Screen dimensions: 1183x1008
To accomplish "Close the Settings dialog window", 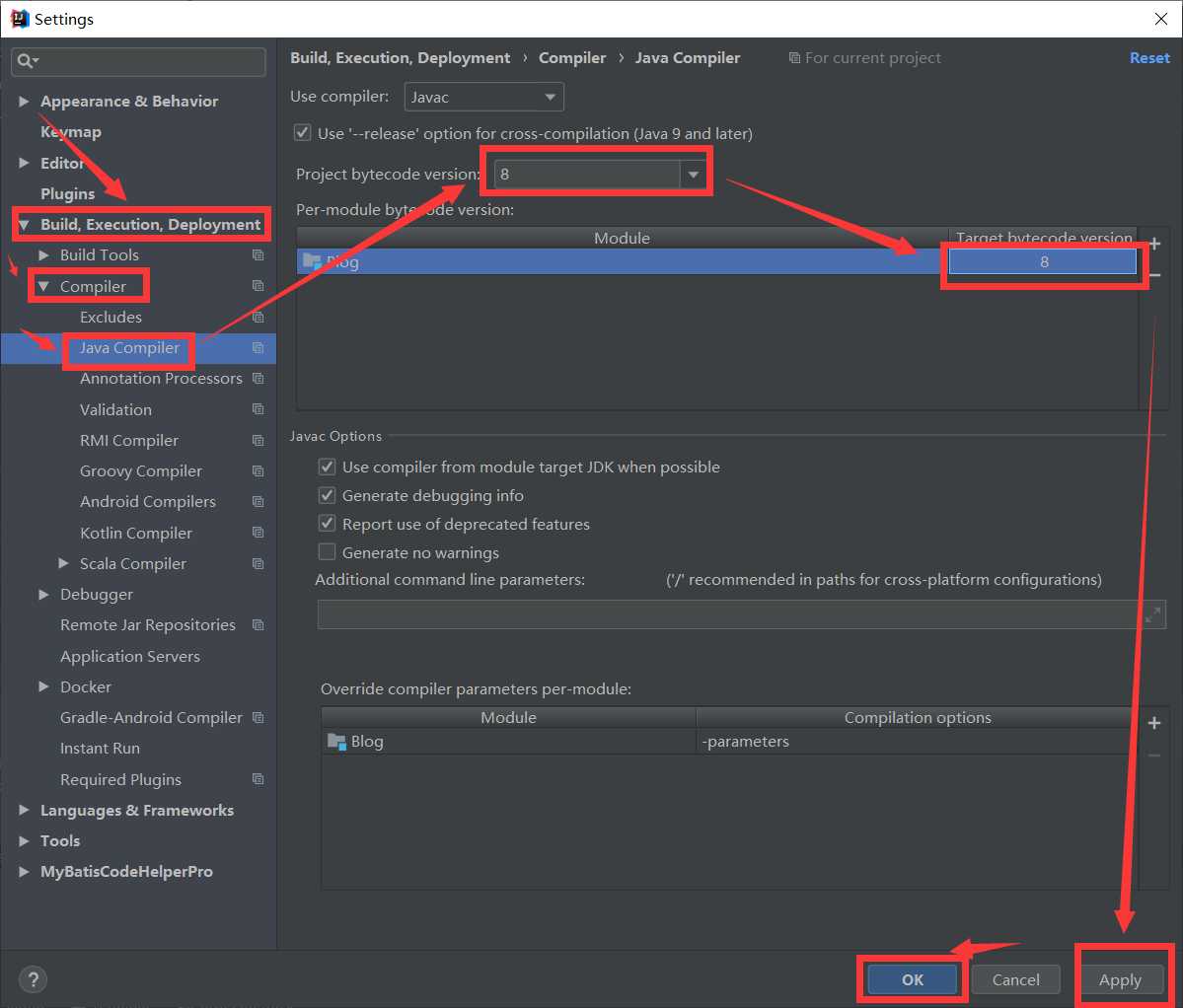I will [1161, 19].
